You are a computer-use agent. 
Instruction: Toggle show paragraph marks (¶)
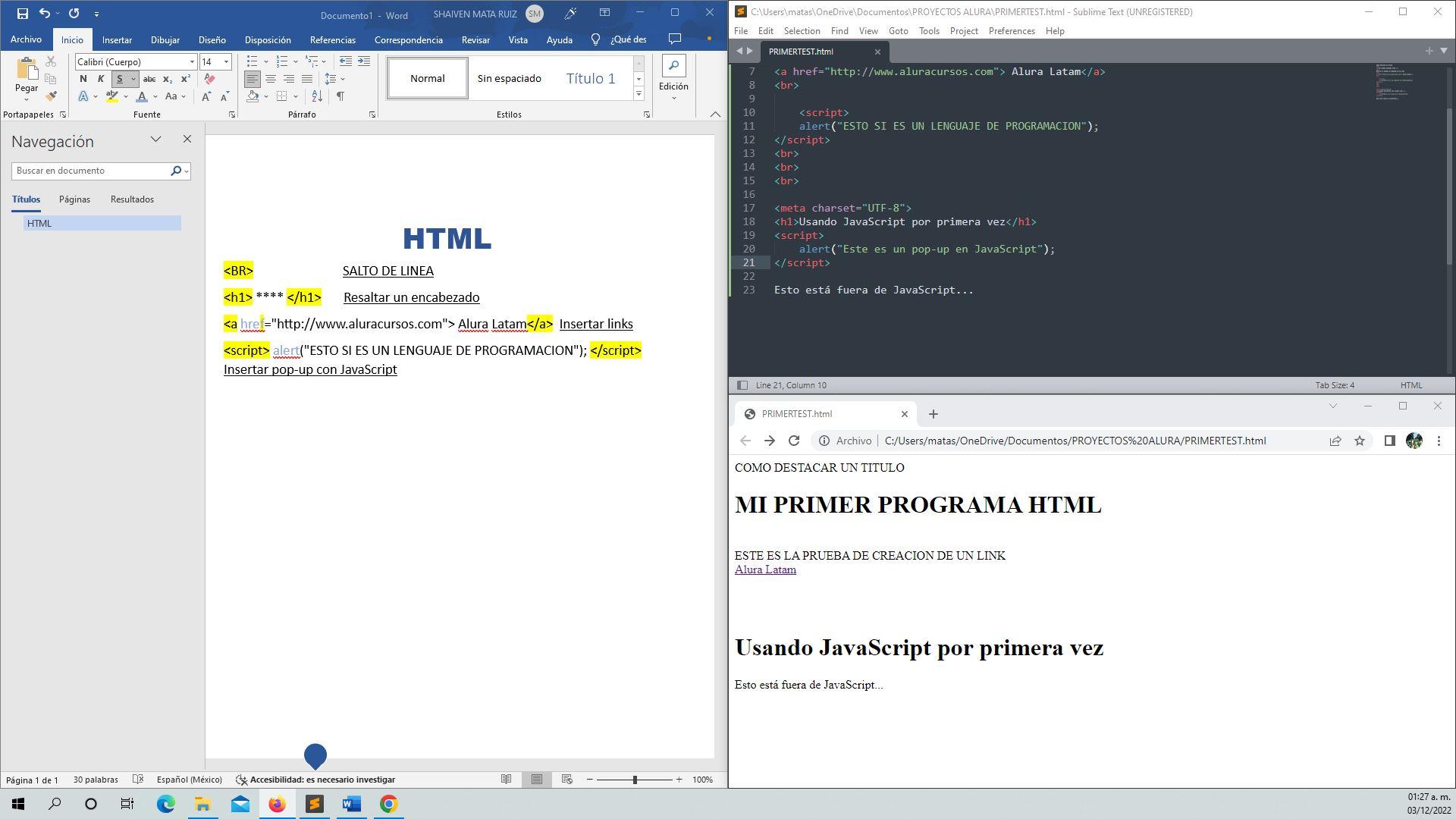coord(340,96)
